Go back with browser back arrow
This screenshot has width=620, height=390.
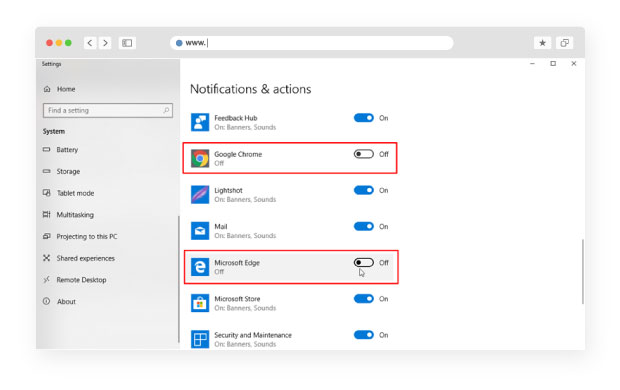pyautogui.click(x=90, y=43)
